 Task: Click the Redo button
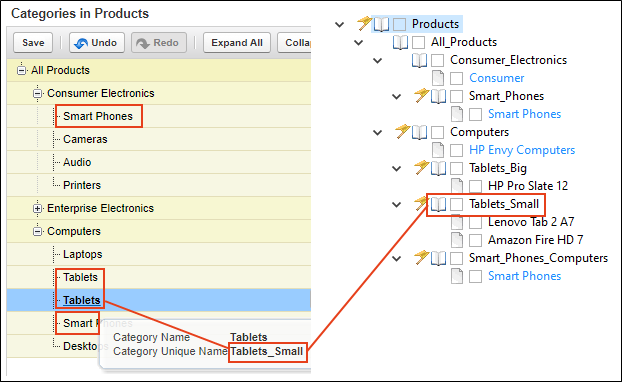pos(159,42)
